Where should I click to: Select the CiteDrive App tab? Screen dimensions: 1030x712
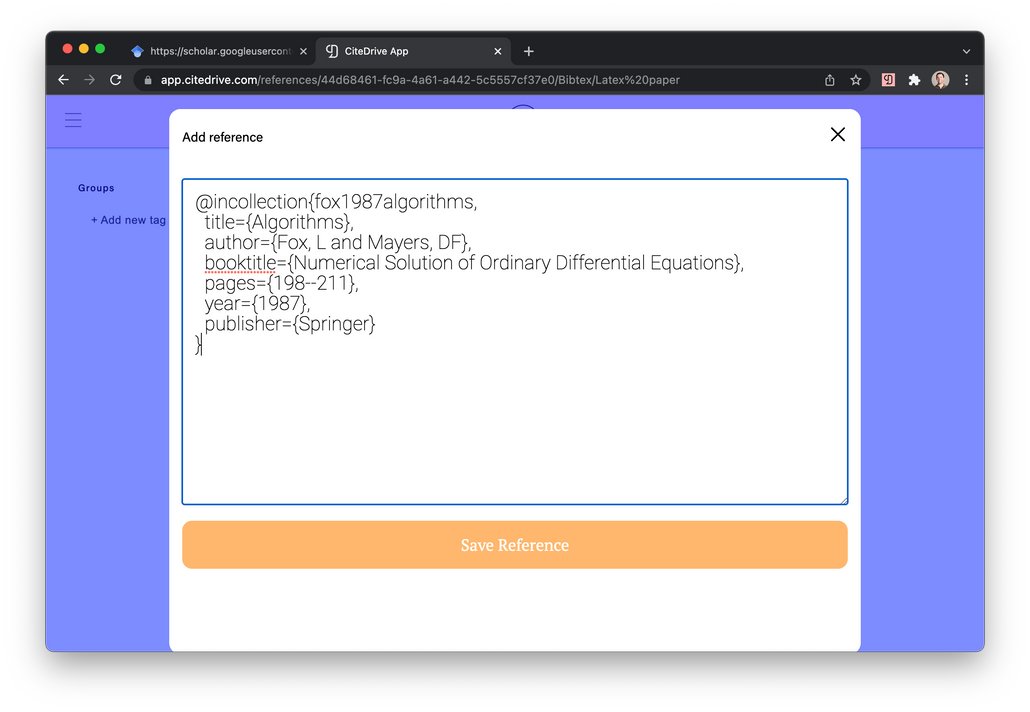pos(400,51)
